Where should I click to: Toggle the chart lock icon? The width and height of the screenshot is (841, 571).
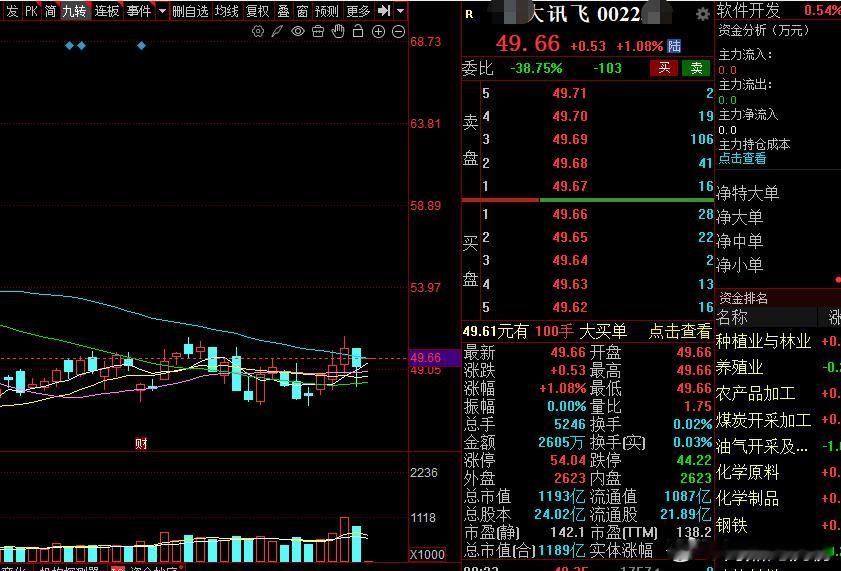(358, 32)
